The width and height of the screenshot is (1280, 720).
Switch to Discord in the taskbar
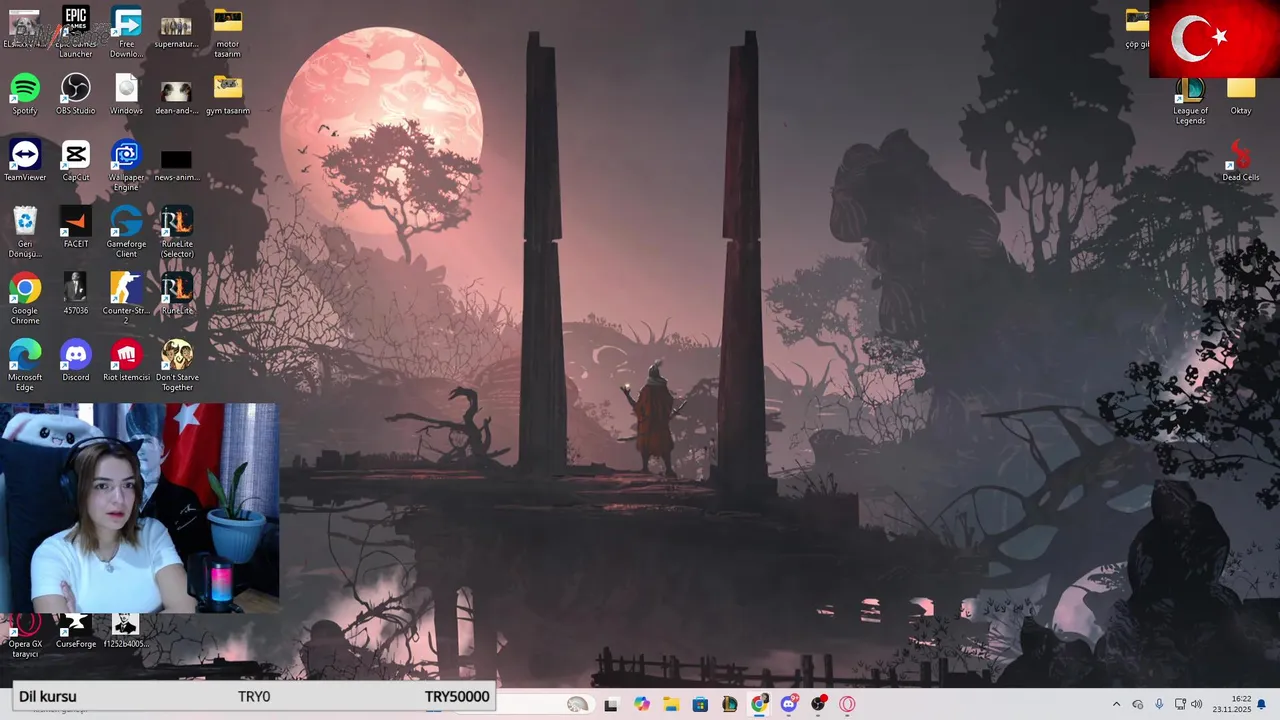pyautogui.click(x=789, y=704)
